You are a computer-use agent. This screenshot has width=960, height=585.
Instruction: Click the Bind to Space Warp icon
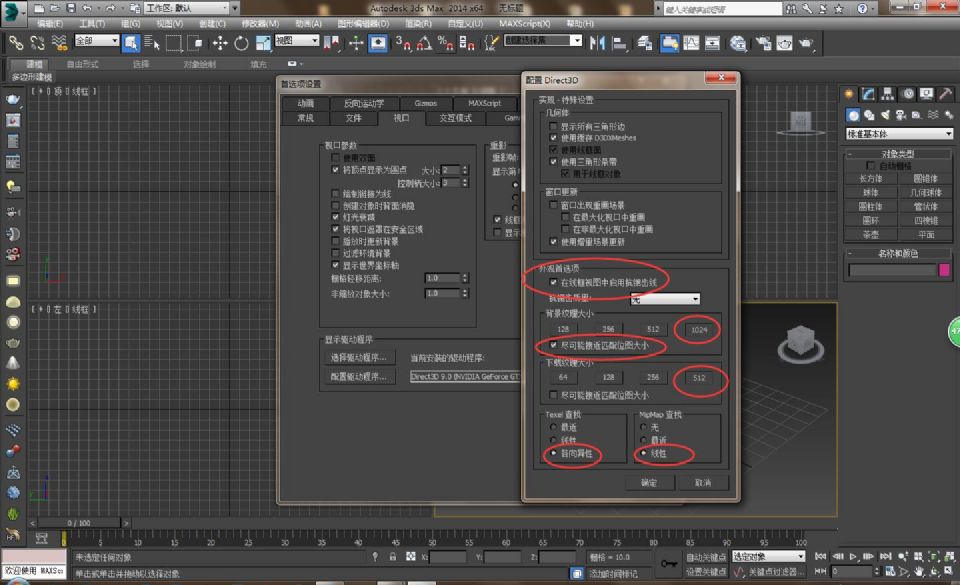coord(59,43)
